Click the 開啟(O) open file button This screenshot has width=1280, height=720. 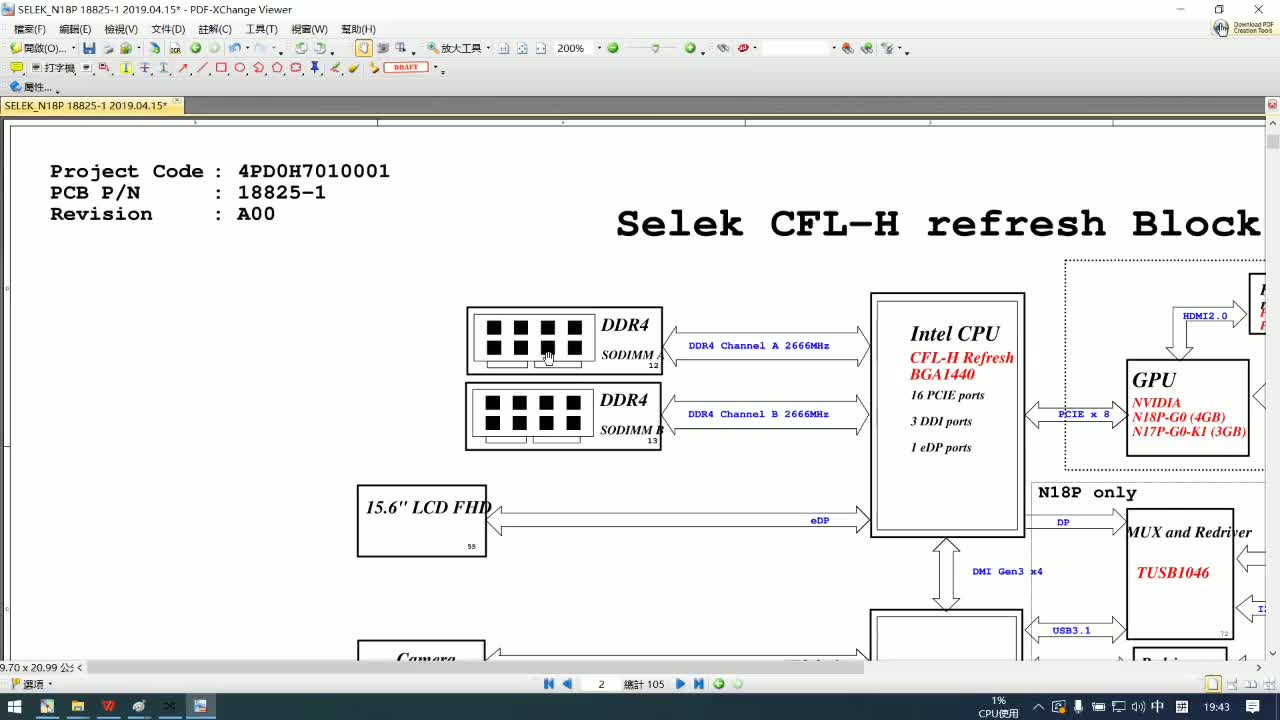point(40,48)
